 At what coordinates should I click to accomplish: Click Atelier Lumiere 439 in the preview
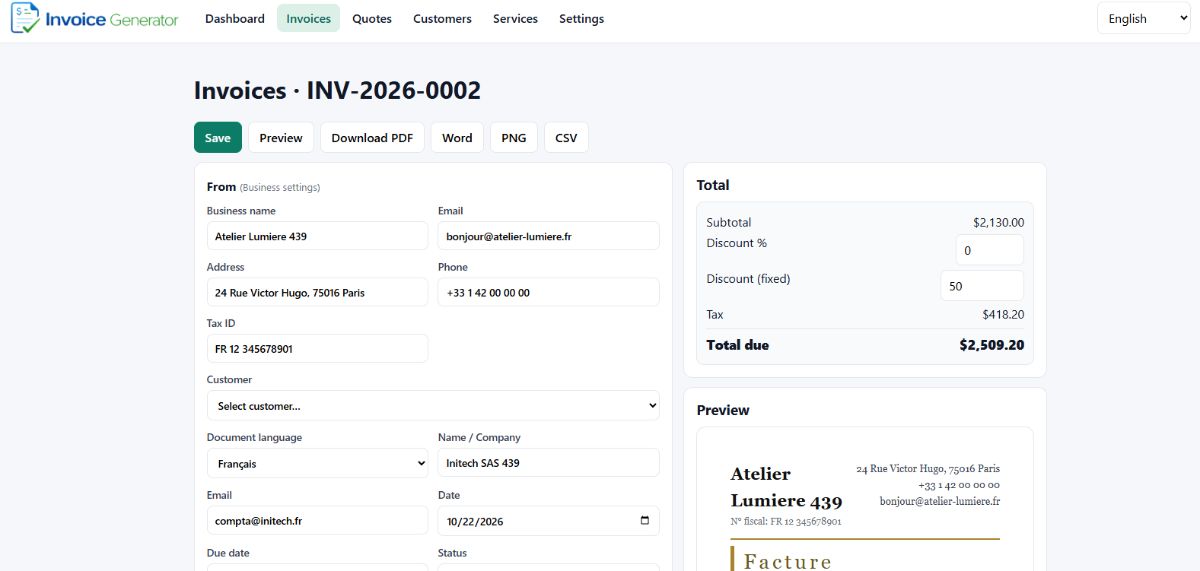point(786,487)
